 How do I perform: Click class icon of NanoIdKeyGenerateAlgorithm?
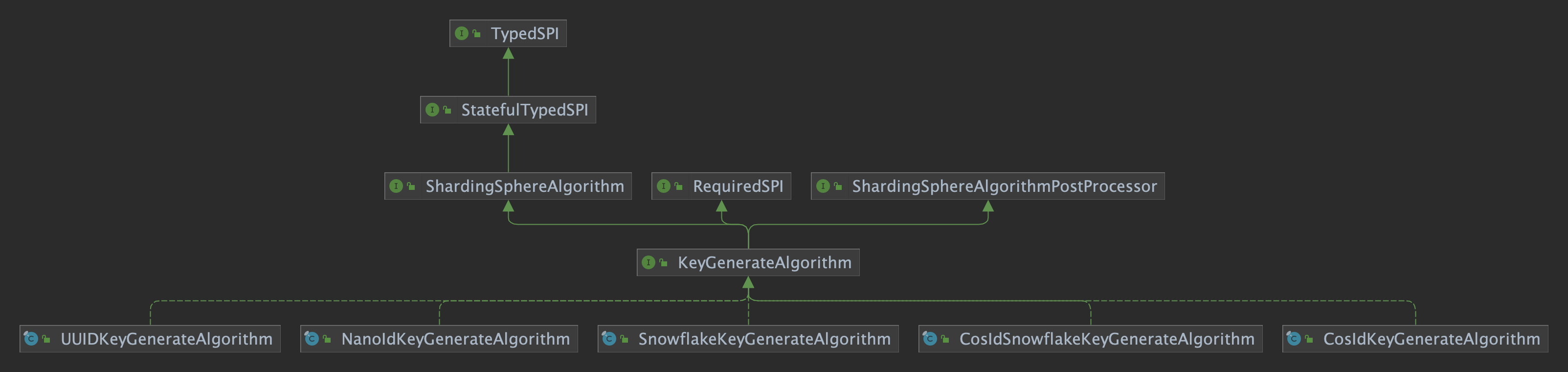pos(312,339)
